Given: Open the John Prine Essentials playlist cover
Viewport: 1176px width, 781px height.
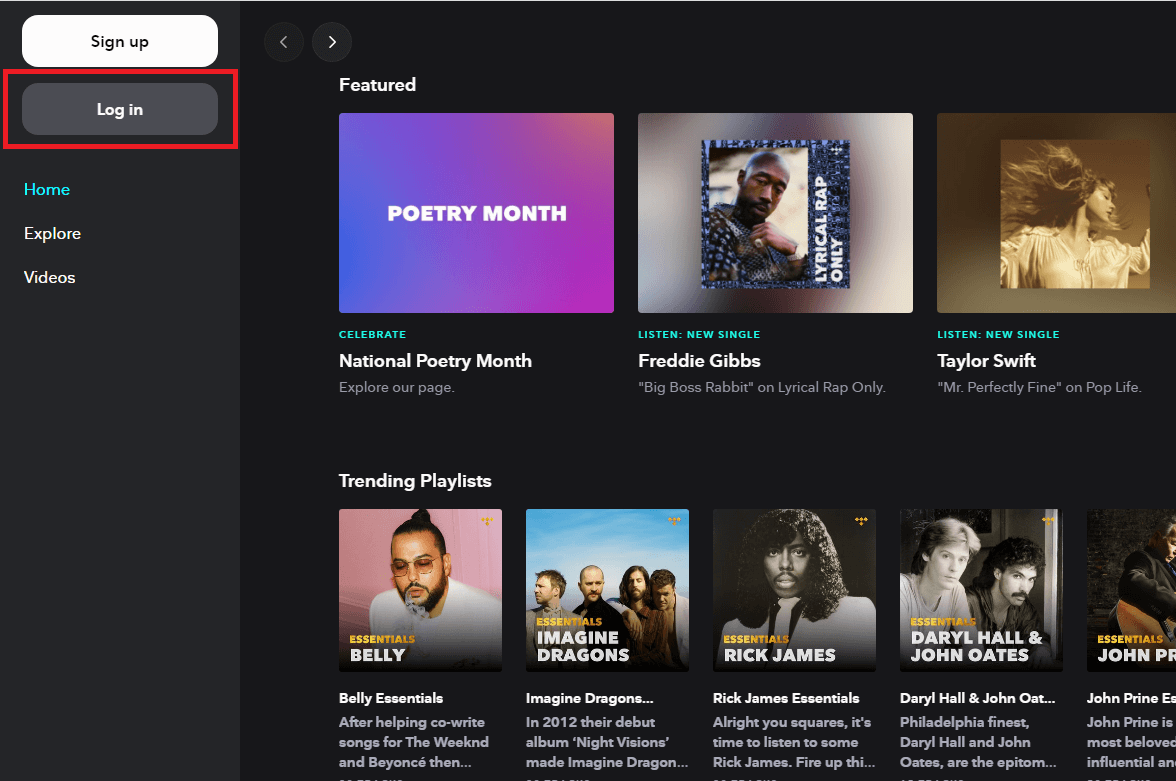Looking at the screenshot, I should [1131, 590].
